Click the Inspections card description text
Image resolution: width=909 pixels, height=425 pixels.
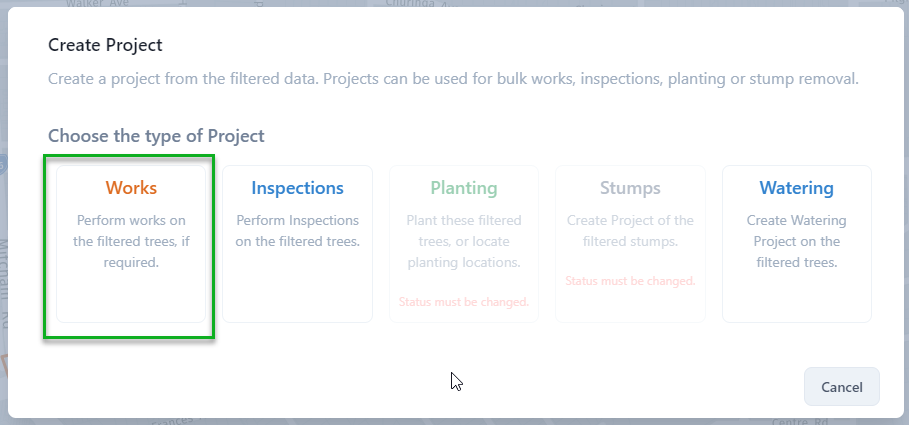coord(297,230)
